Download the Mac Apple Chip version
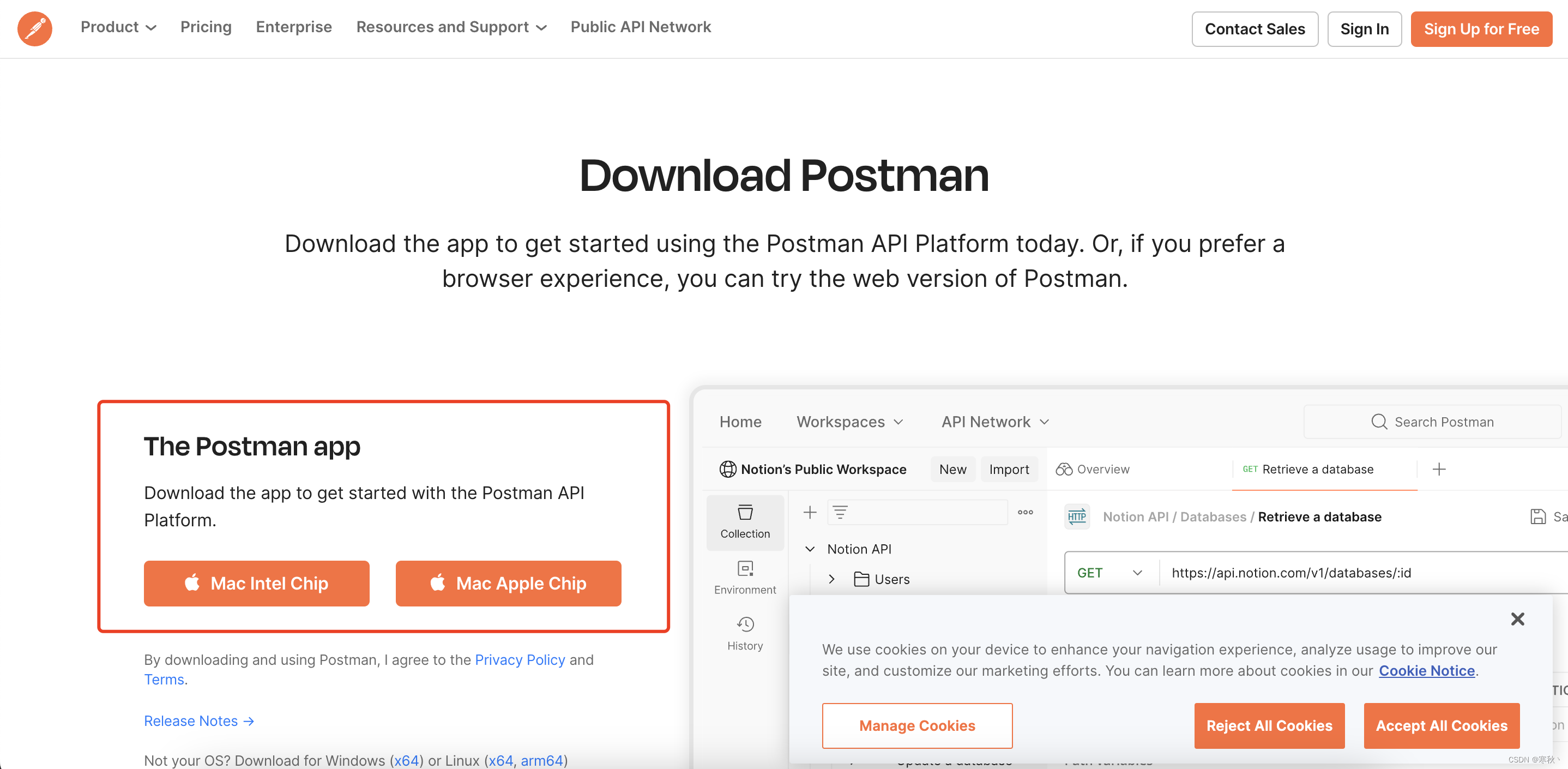 508,582
